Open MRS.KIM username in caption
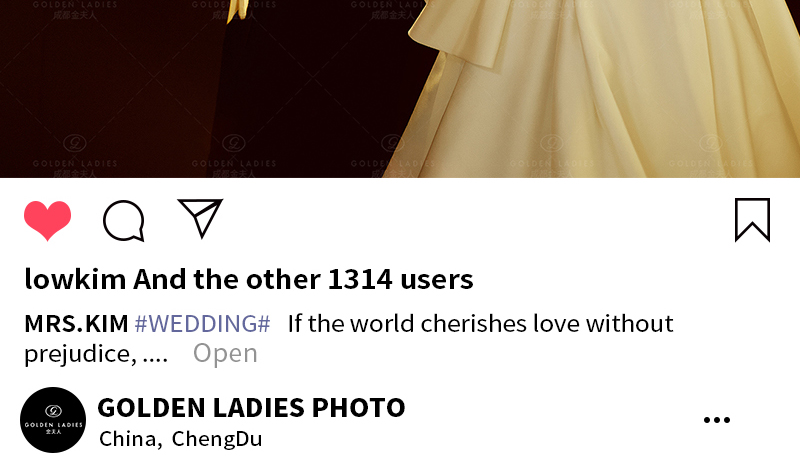800x474 pixels. click(x=77, y=323)
